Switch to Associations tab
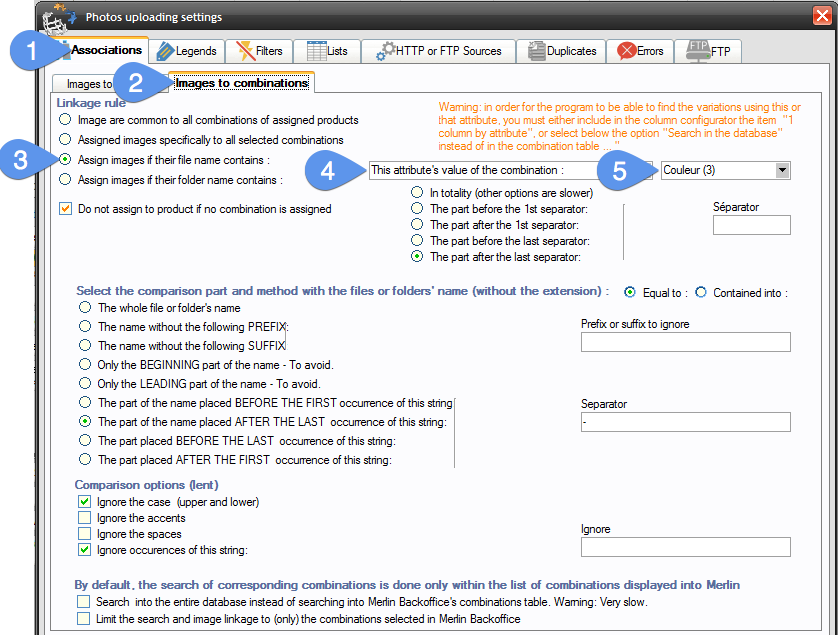838x635 pixels. point(106,50)
